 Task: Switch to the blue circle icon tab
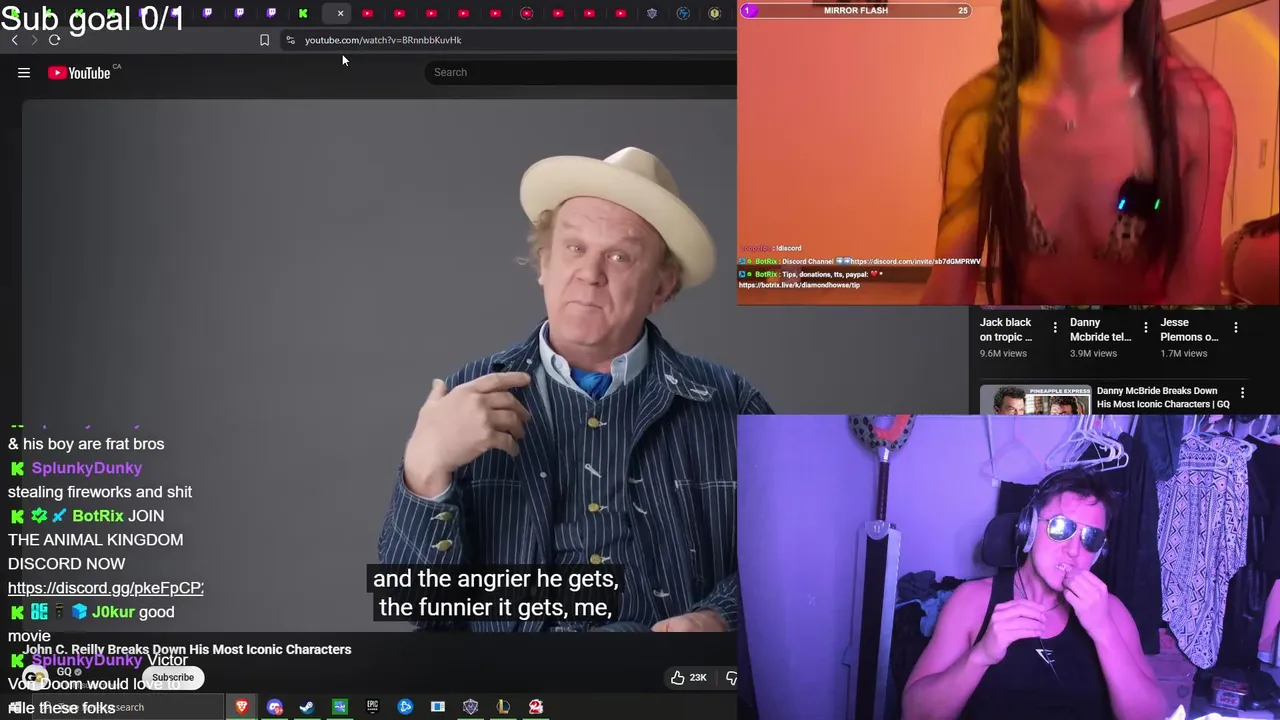(x=683, y=13)
